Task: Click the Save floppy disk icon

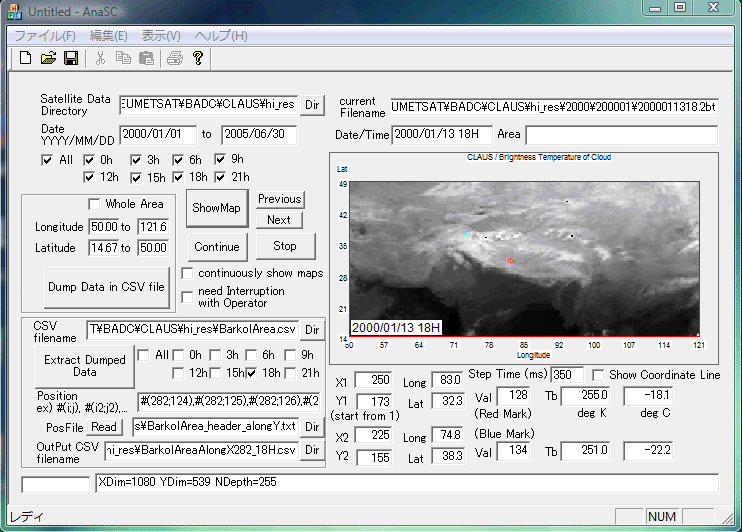Action: (70, 59)
